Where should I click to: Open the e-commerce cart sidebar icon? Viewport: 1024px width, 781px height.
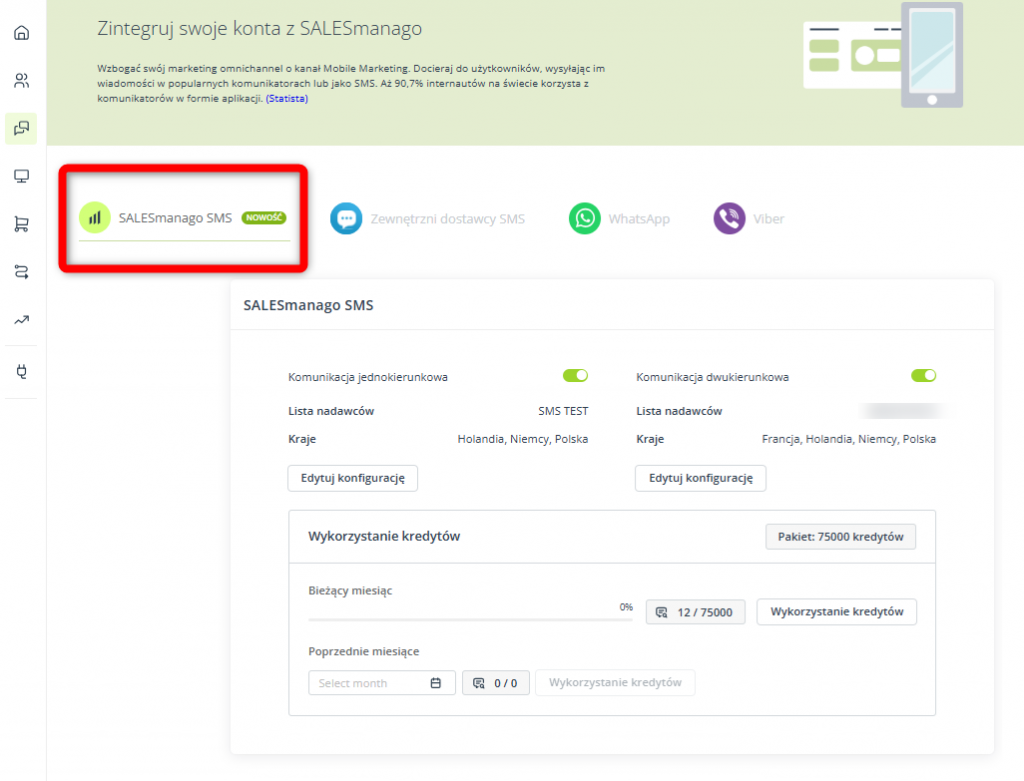pos(22,224)
